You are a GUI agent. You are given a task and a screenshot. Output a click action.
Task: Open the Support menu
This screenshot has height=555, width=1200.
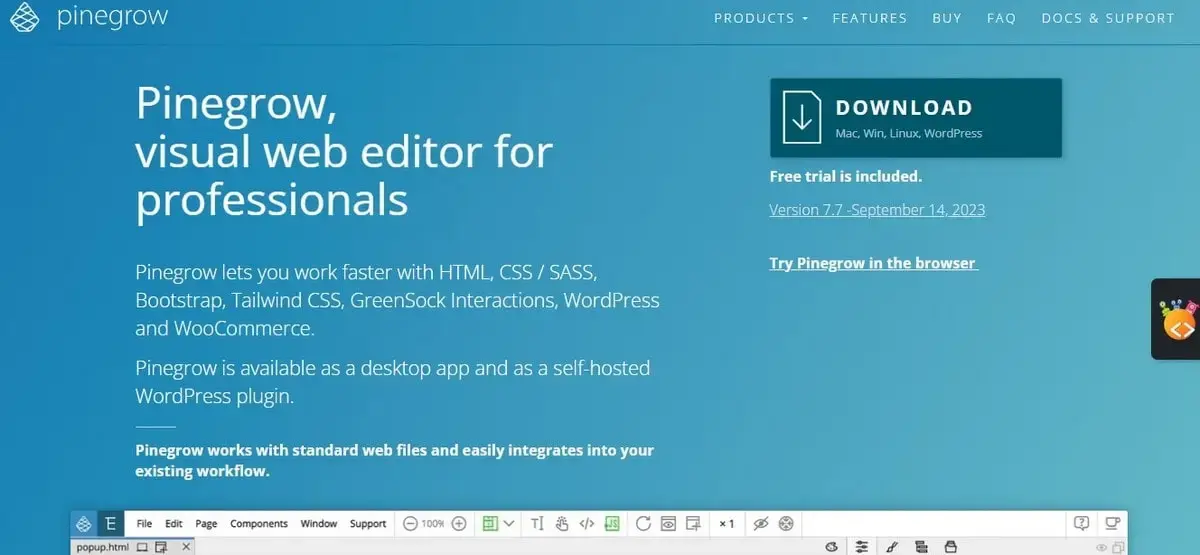[x=368, y=524]
